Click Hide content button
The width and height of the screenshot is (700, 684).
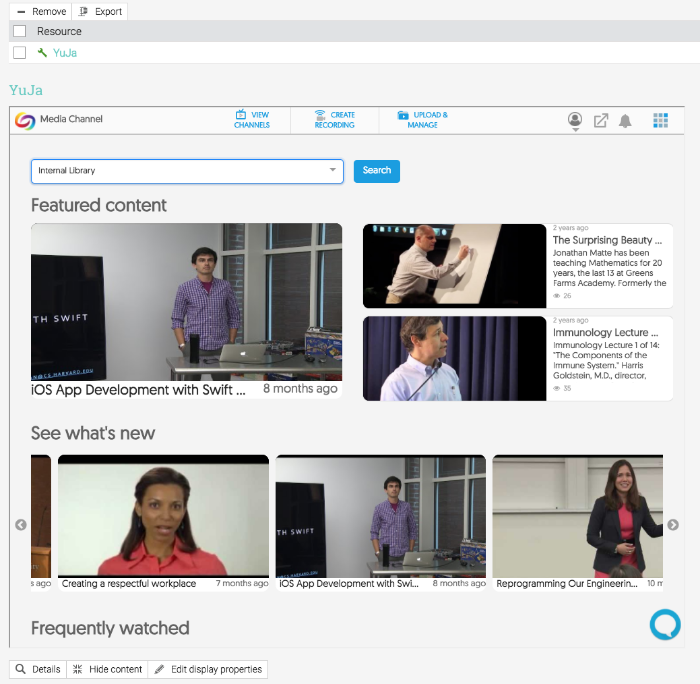click(107, 669)
